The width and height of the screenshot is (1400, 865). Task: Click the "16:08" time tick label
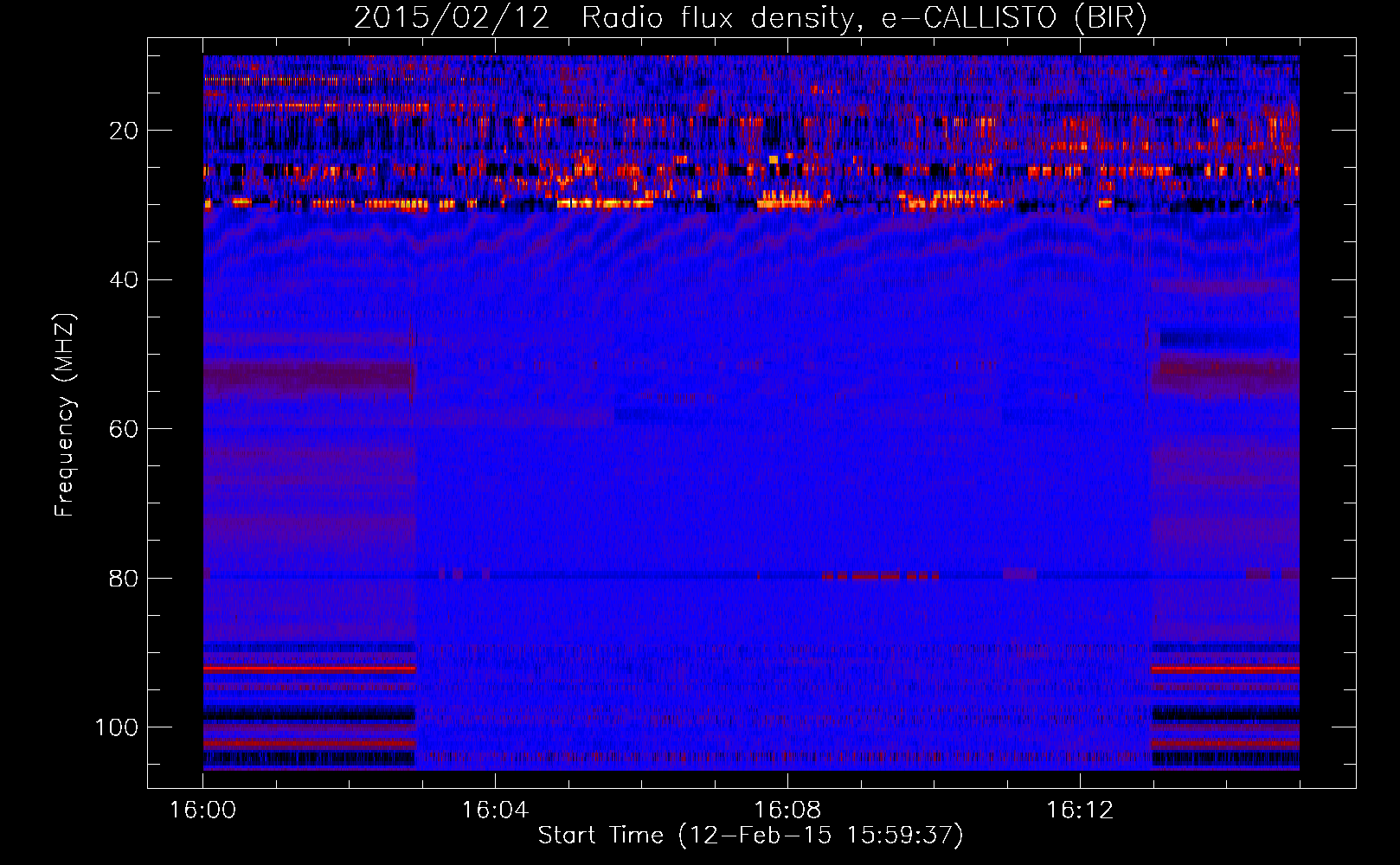(x=787, y=810)
